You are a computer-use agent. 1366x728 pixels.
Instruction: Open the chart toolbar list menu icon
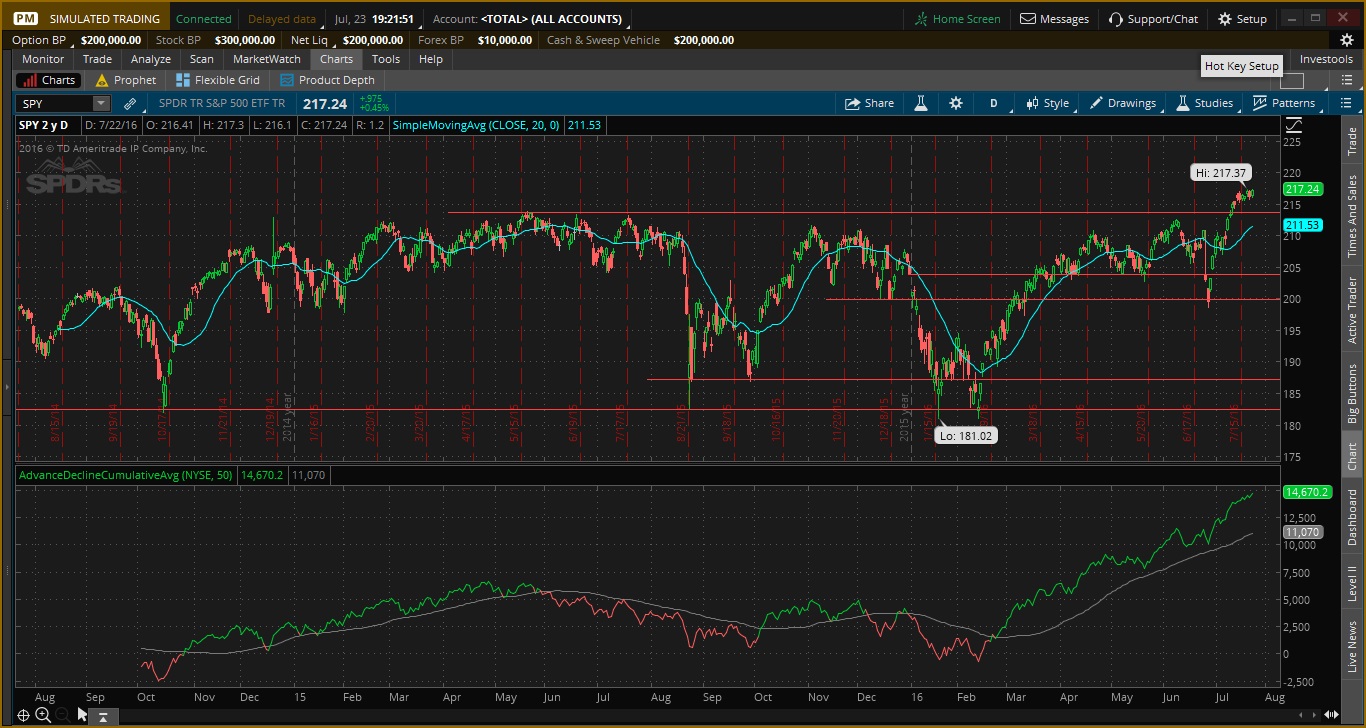coord(1346,103)
